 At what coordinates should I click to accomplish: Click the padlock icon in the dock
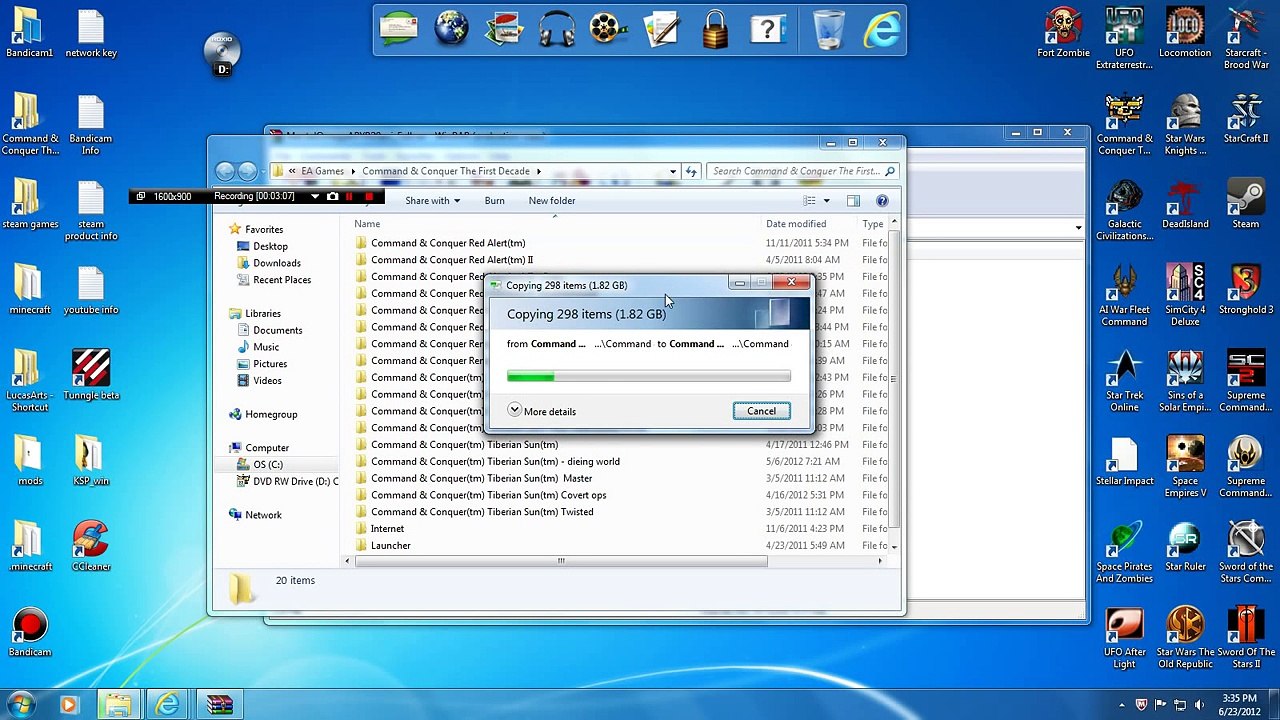[x=715, y=30]
